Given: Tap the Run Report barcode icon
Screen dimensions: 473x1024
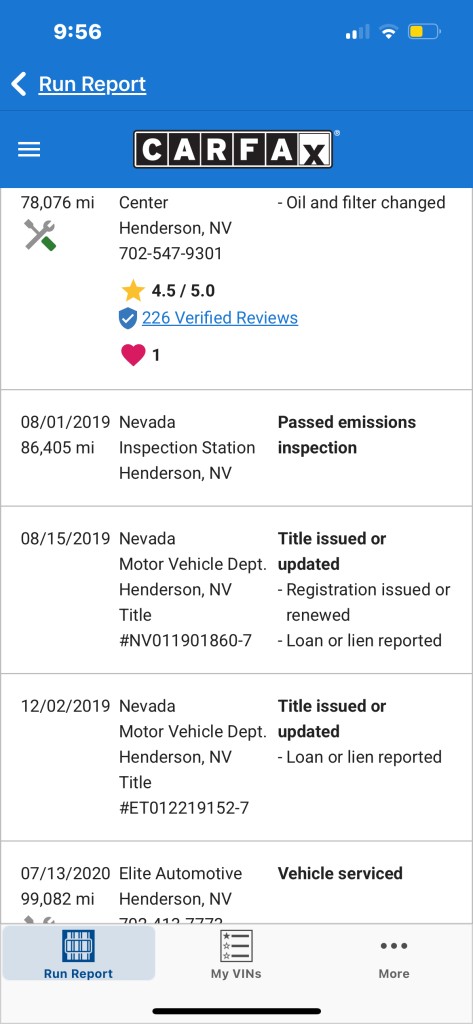Looking at the screenshot, I should coord(78,946).
